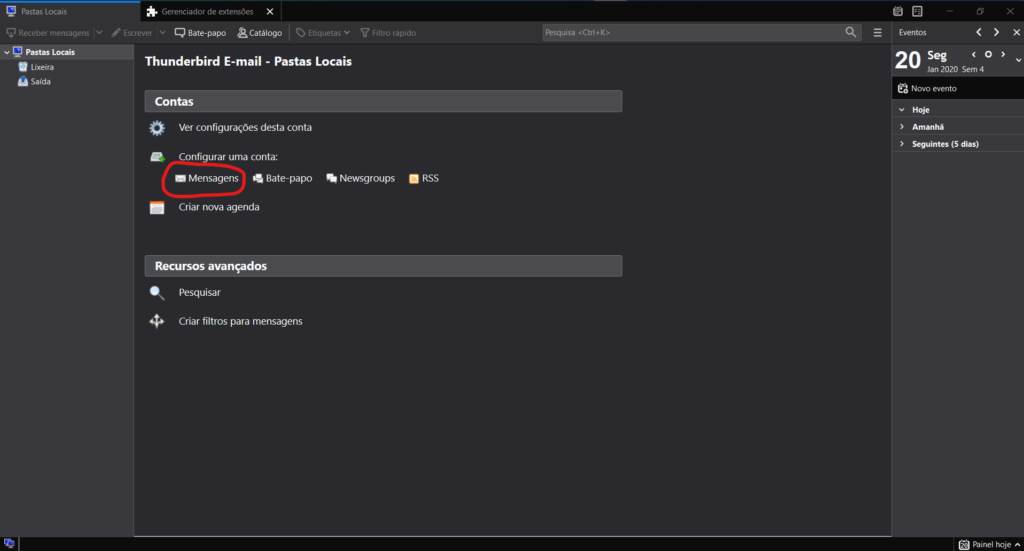The image size is (1024, 551).
Task: Click the Recursos avançados section header
Action: tap(383, 266)
